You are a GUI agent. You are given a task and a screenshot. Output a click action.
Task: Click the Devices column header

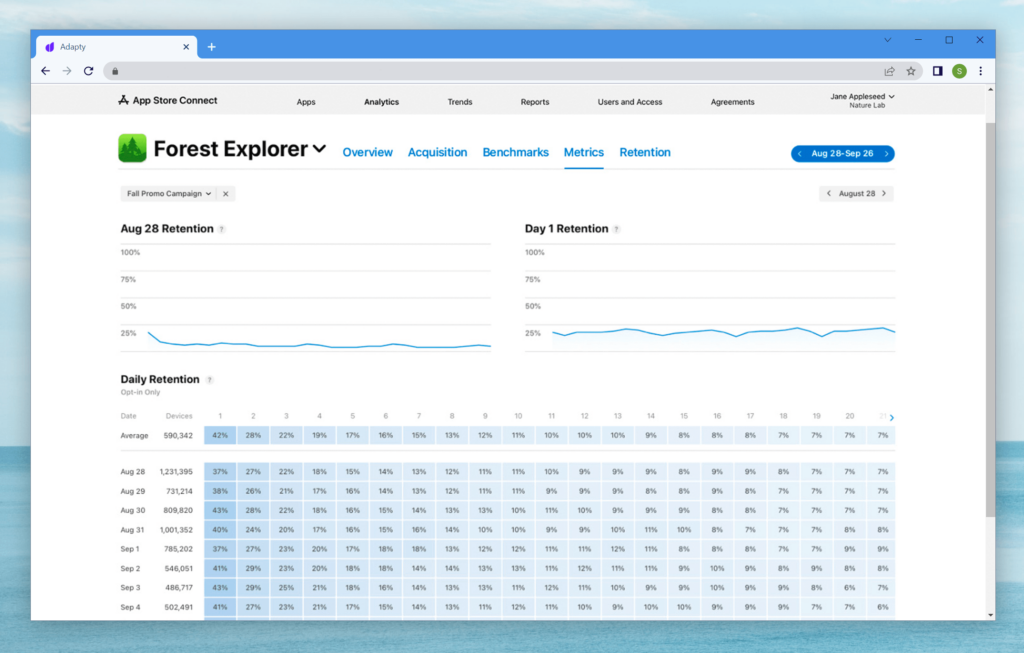(179, 417)
